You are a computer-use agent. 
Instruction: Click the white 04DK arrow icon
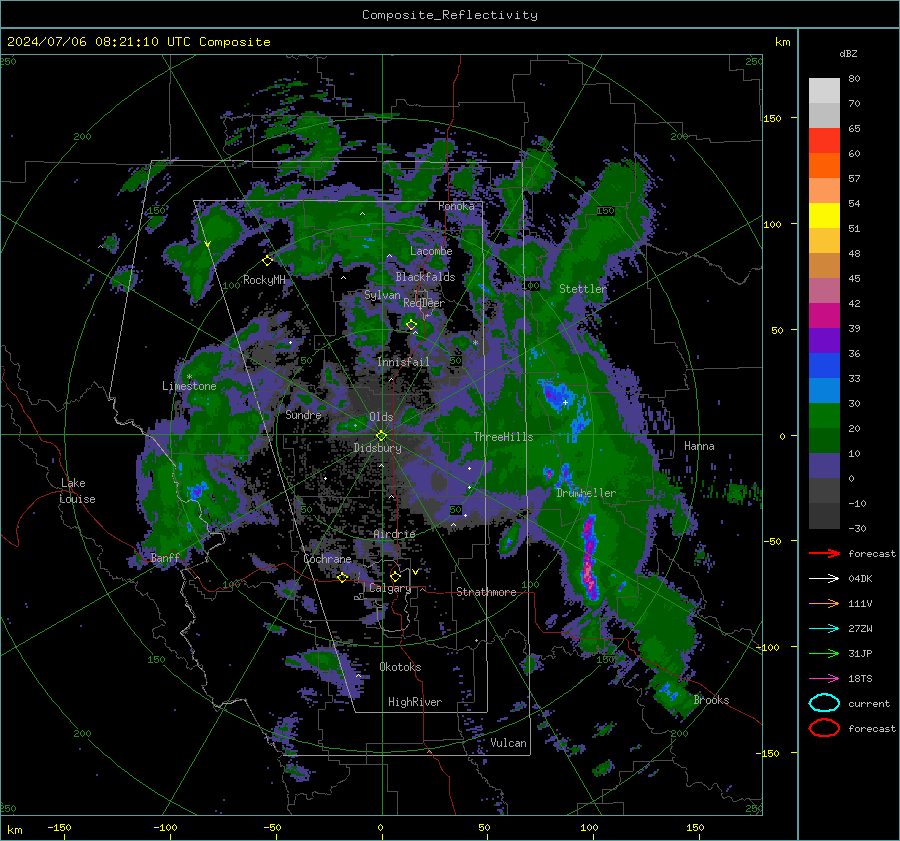[824, 578]
